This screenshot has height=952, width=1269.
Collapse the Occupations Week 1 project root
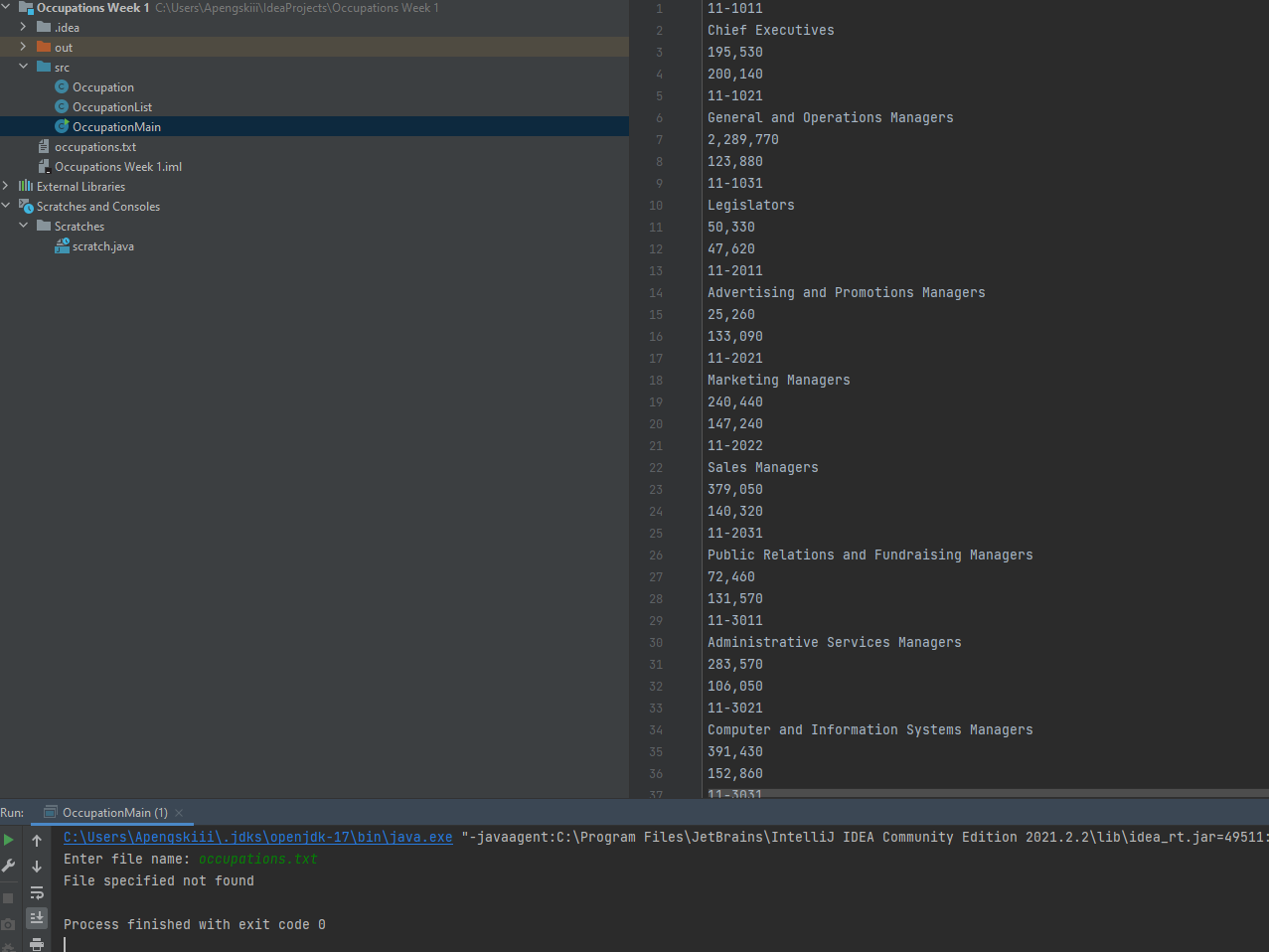click(6, 7)
